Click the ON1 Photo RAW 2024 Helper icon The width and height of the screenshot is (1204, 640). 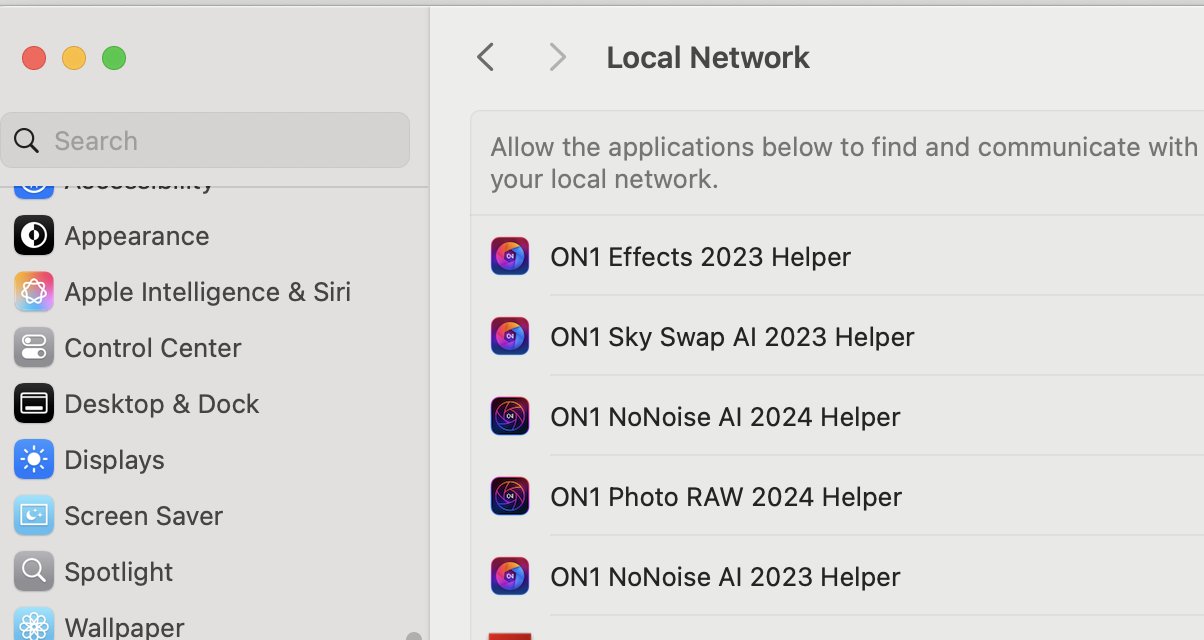(x=510, y=496)
